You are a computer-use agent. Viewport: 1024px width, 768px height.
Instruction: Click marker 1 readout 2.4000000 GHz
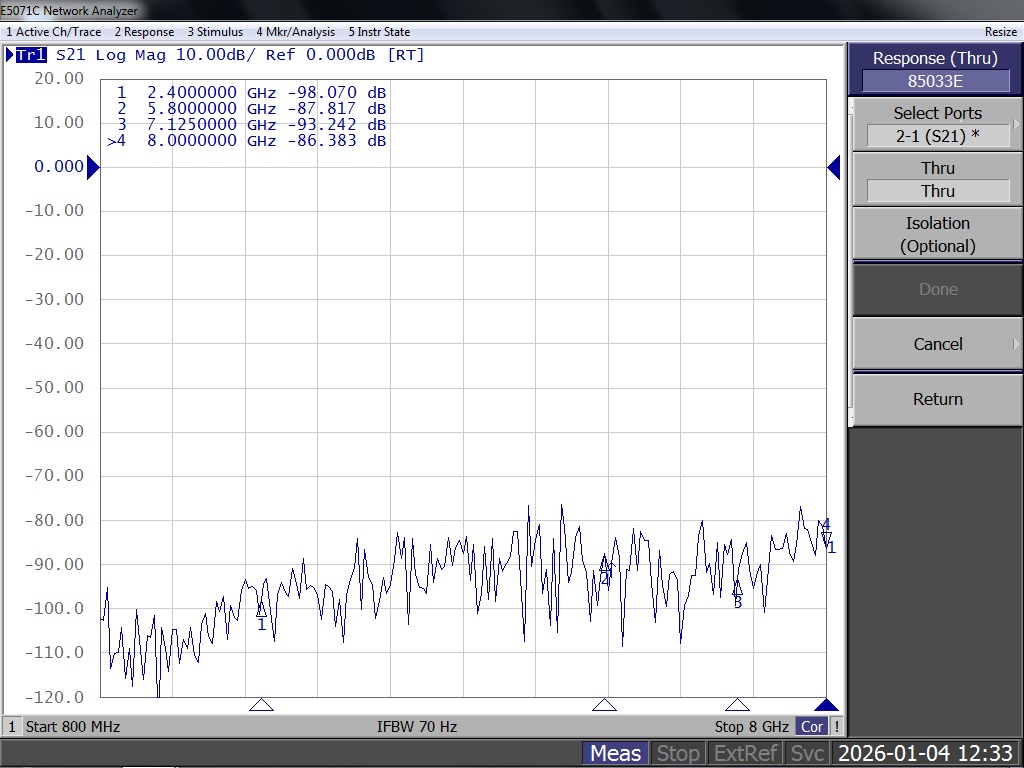pos(251,92)
